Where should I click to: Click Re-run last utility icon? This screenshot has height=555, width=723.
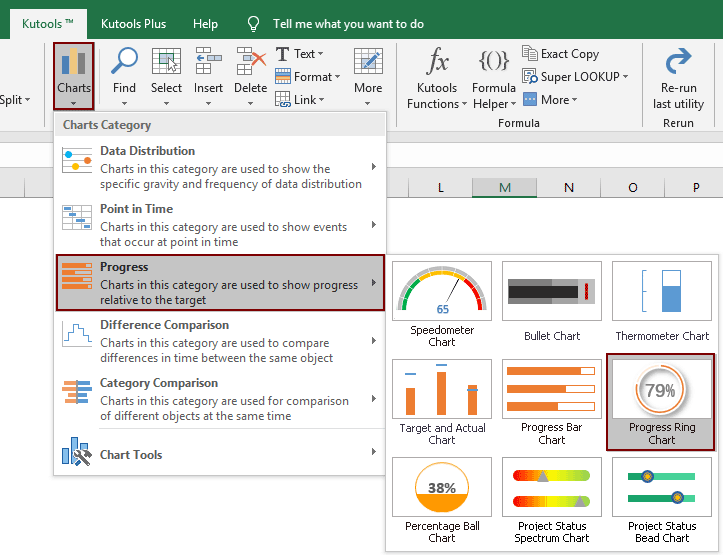tap(679, 78)
